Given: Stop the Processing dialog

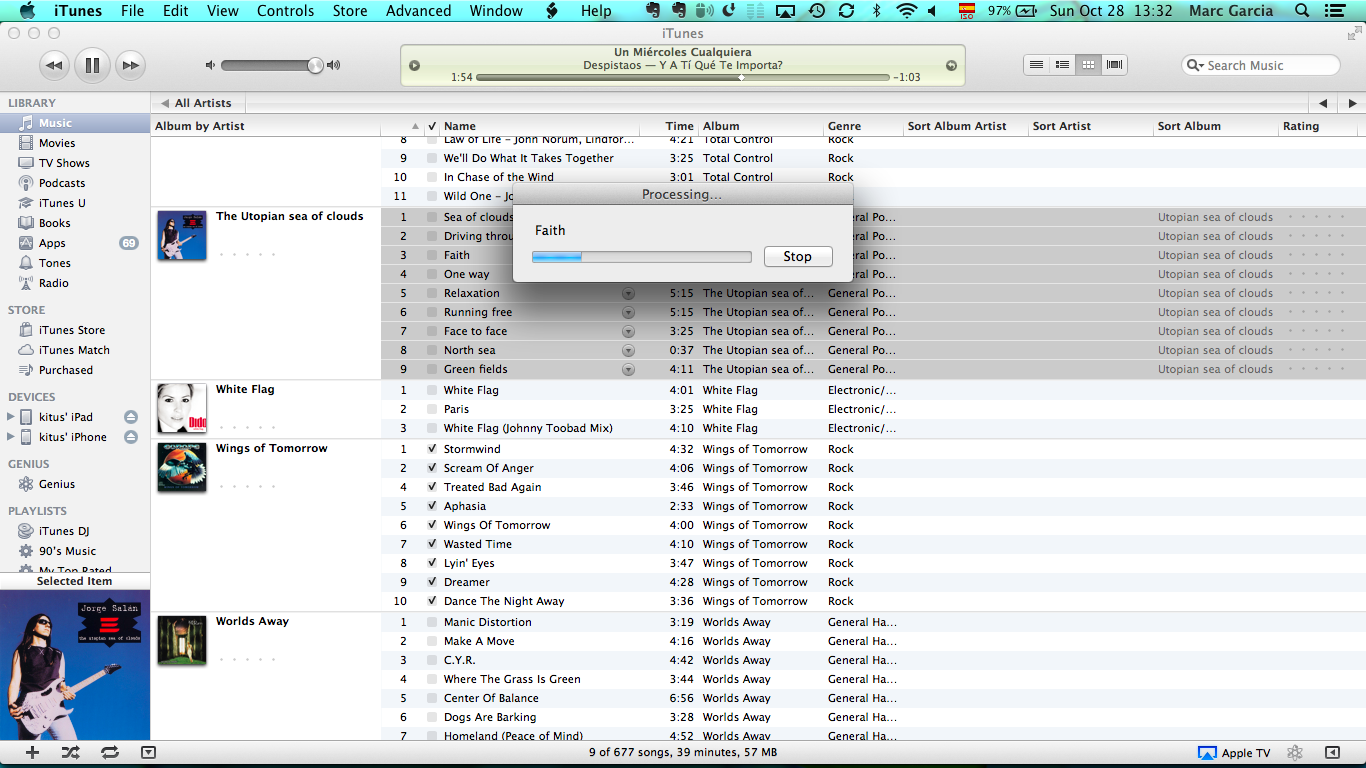Looking at the screenshot, I should click(797, 256).
